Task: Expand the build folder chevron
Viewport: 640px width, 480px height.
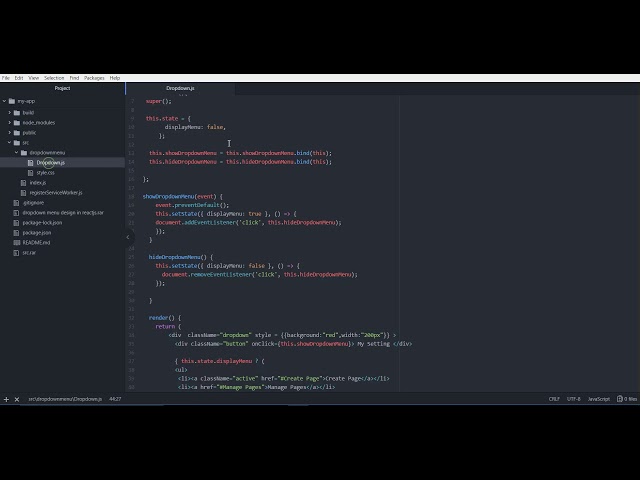Action: tap(10, 113)
